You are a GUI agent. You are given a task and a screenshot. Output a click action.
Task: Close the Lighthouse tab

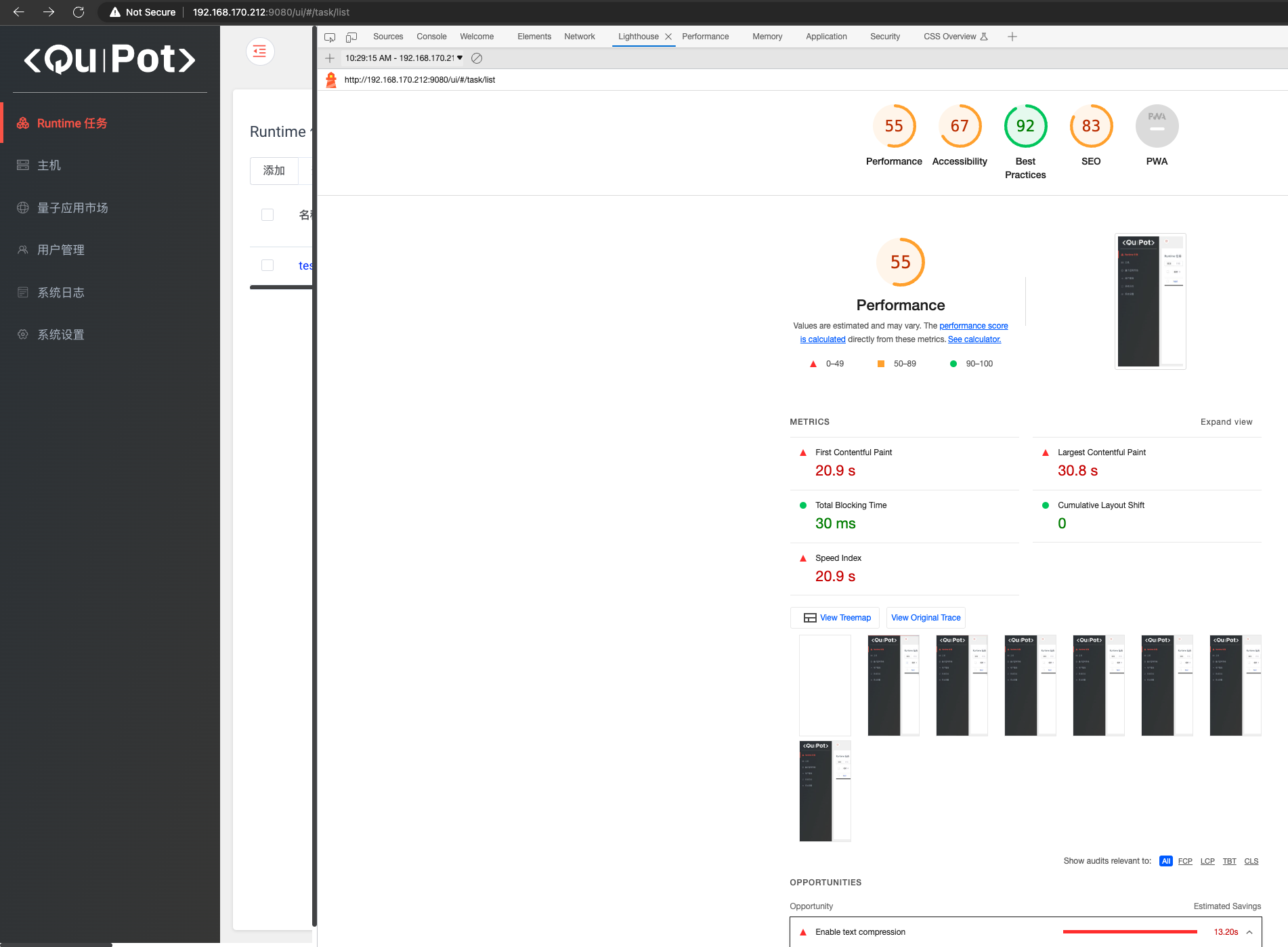(x=668, y=37)
